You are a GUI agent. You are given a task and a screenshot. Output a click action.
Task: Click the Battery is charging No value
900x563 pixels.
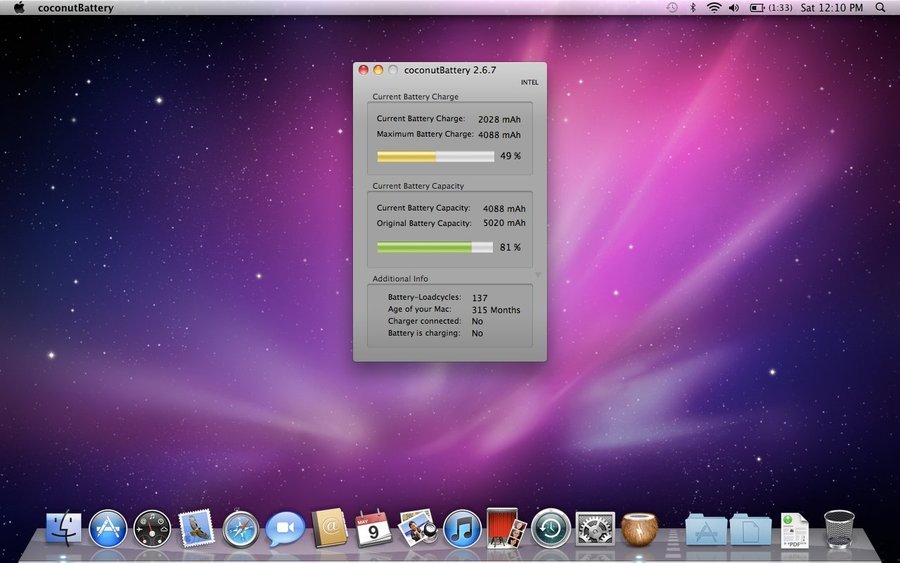point(477,333)
